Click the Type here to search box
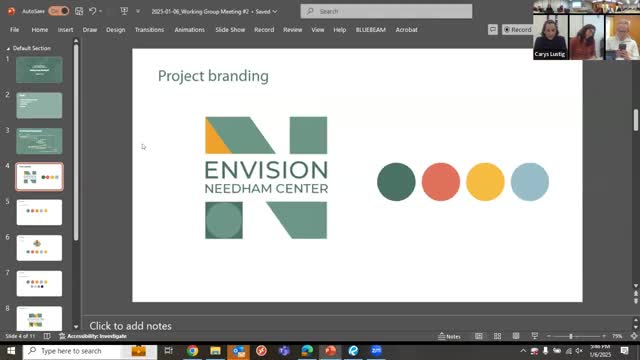 [x=90, y=351]
